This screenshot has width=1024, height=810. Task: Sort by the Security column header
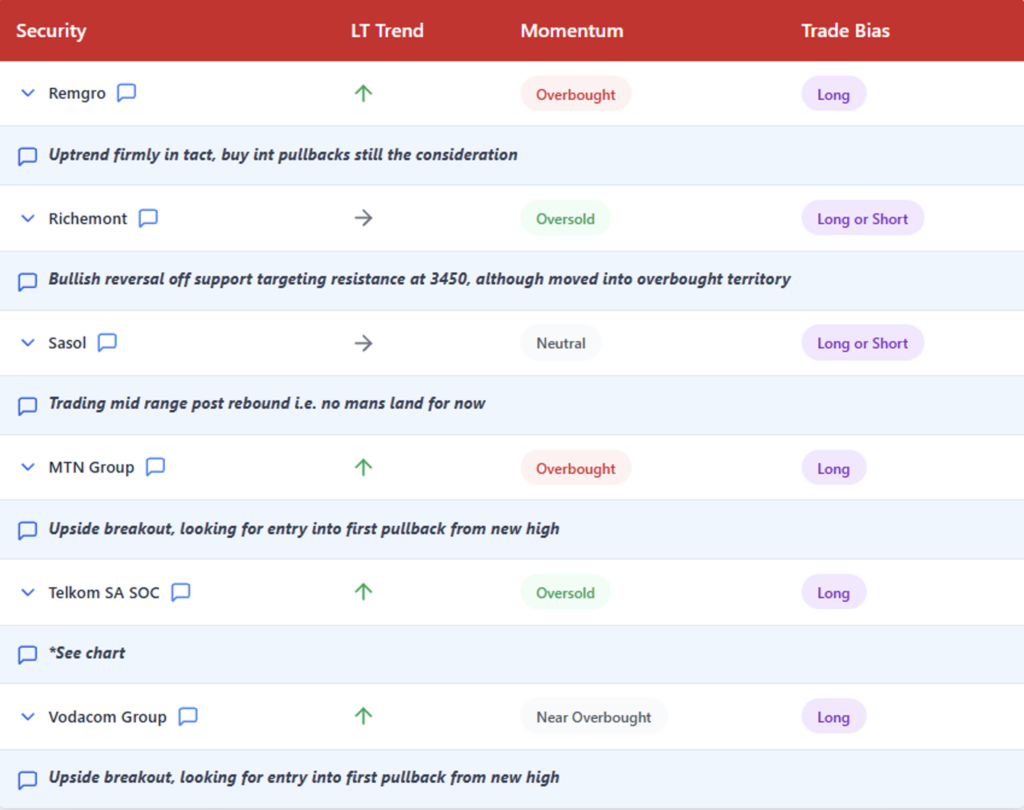51,31
